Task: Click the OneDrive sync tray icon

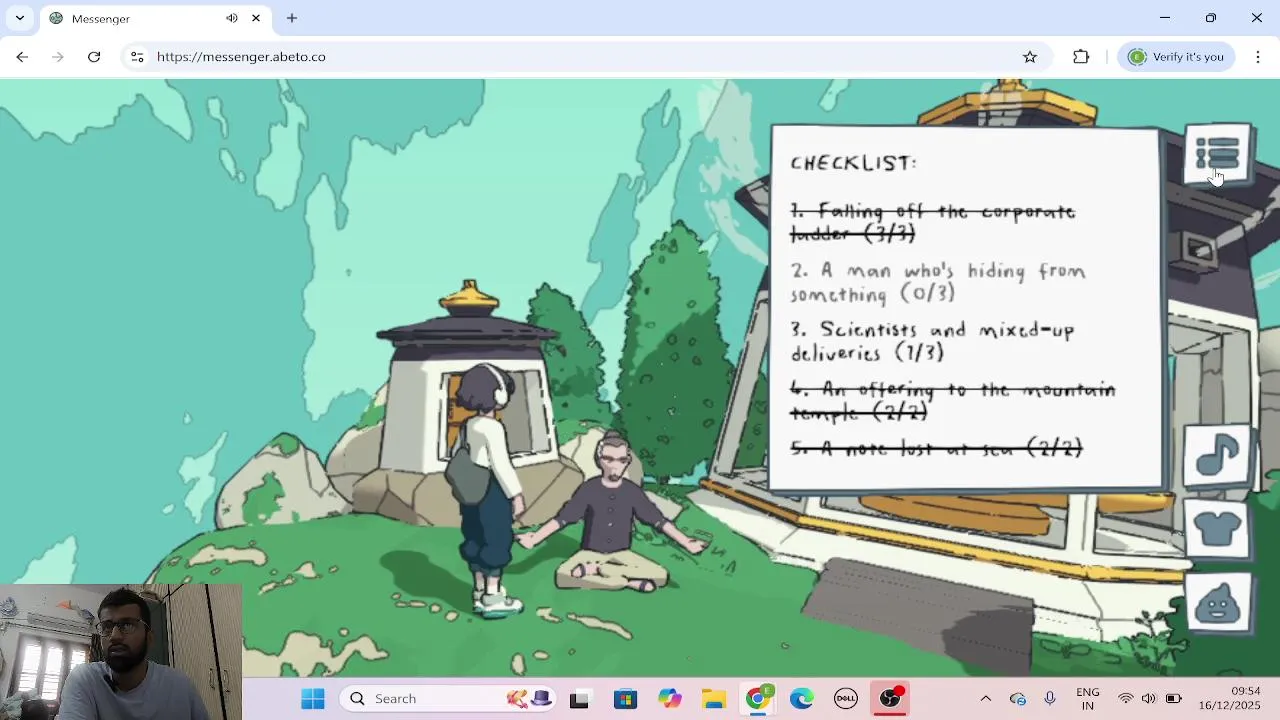Action: 1018,699
